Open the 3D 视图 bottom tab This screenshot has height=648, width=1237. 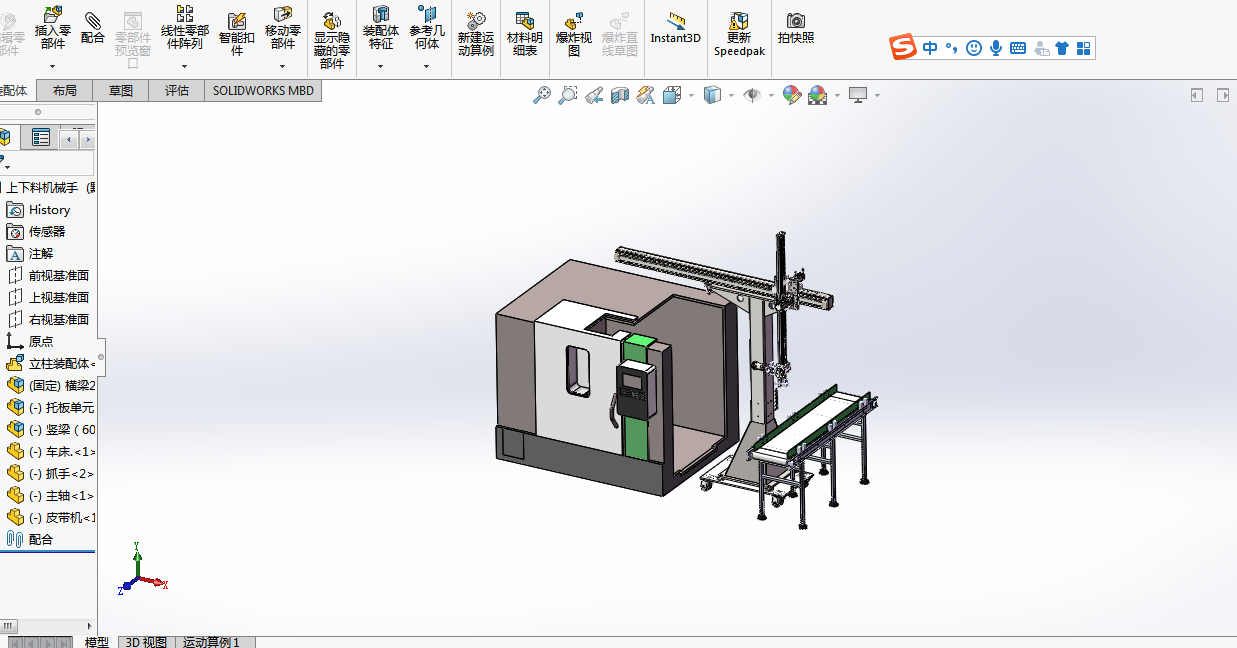point(146,642)
